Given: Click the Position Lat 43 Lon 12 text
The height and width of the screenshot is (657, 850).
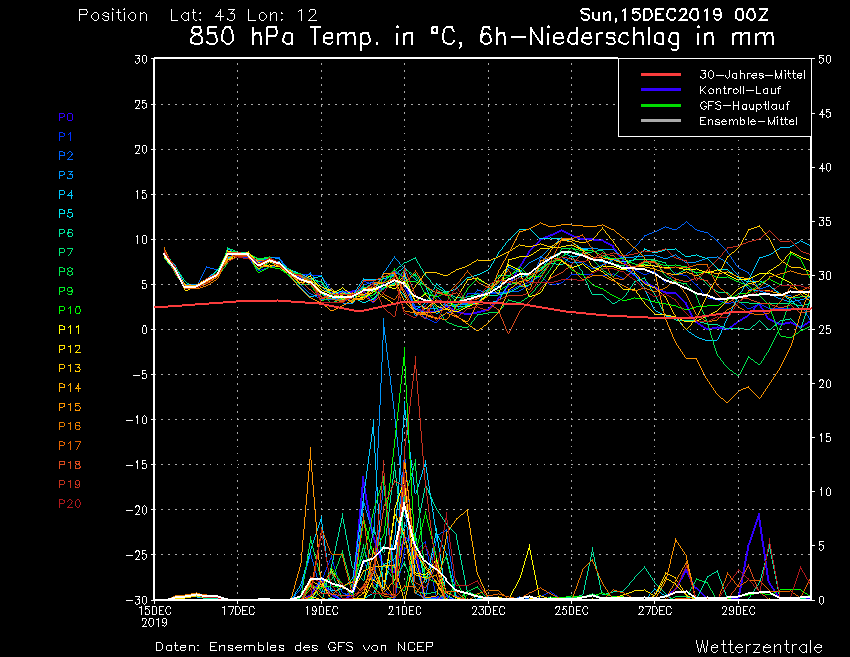Looking at the screenshot, I should coord(197,16).
